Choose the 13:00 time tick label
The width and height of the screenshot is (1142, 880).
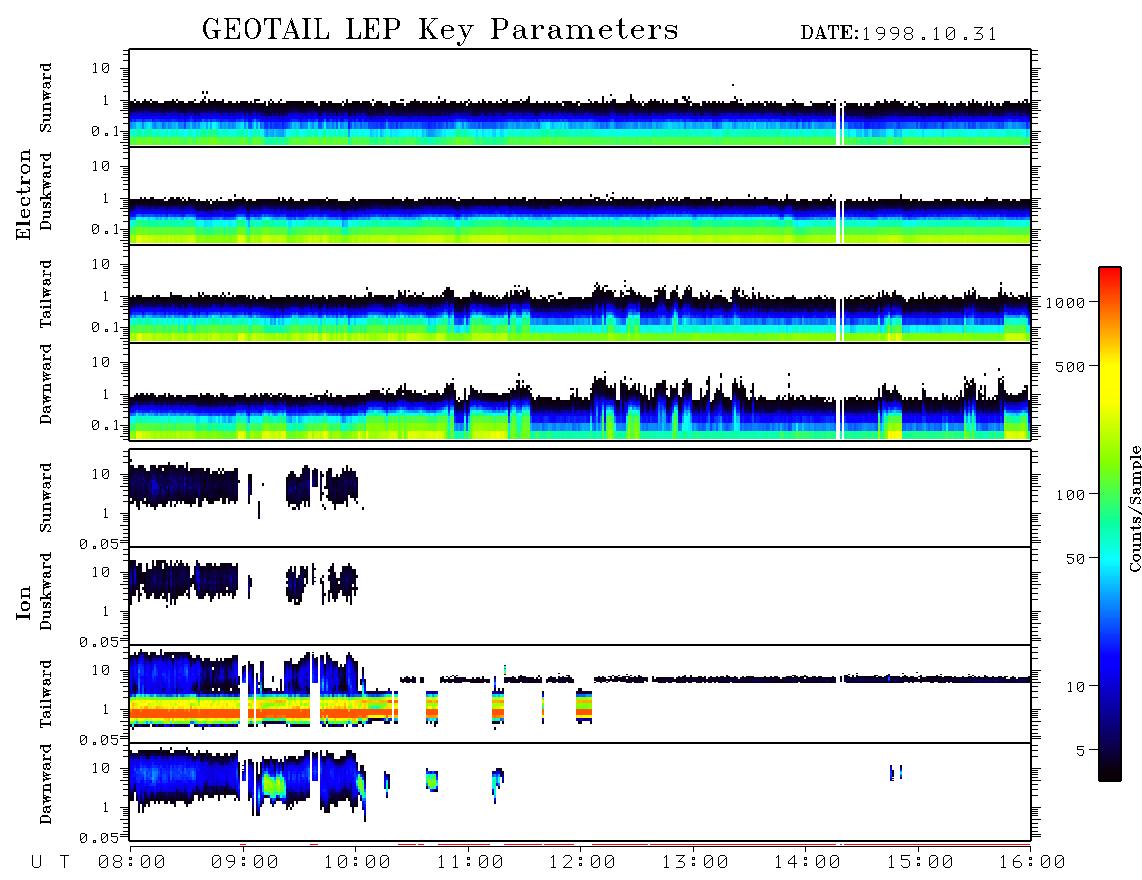[695, 862]
